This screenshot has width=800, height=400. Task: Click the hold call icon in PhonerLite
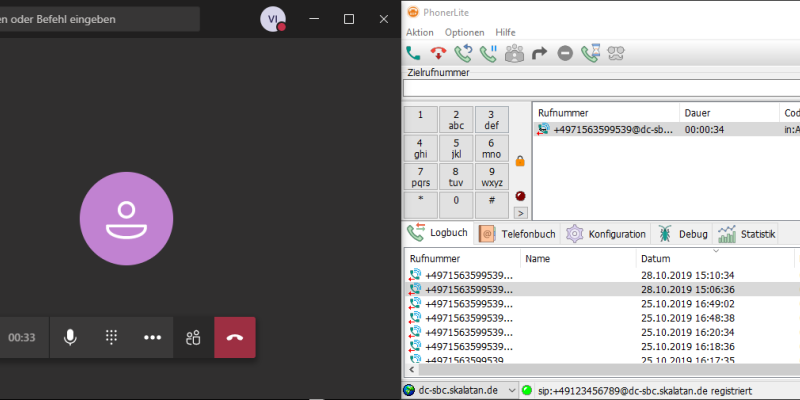tap(489, 54)
